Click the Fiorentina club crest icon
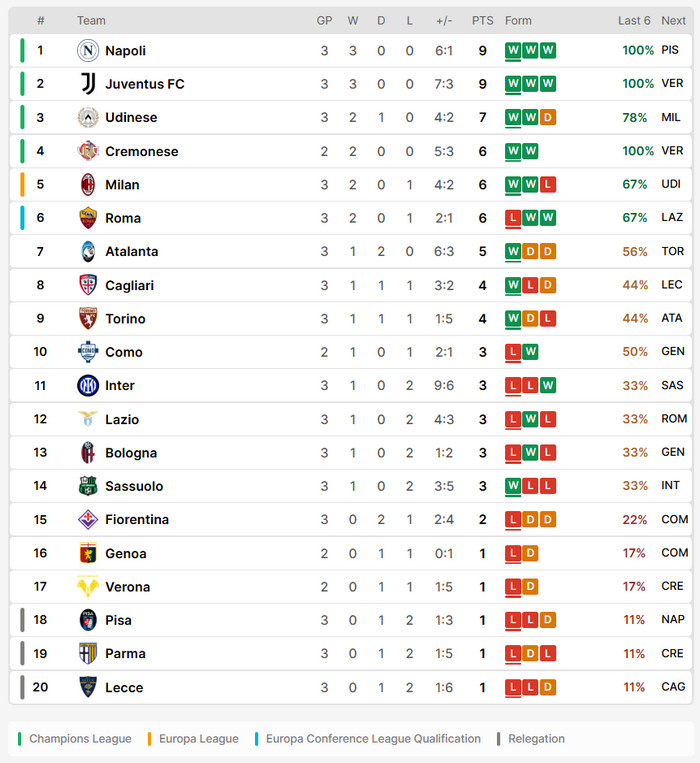Image resolution: width=700 pixels, height=763 pixels. pyautogui.click(x=88, y=520)
